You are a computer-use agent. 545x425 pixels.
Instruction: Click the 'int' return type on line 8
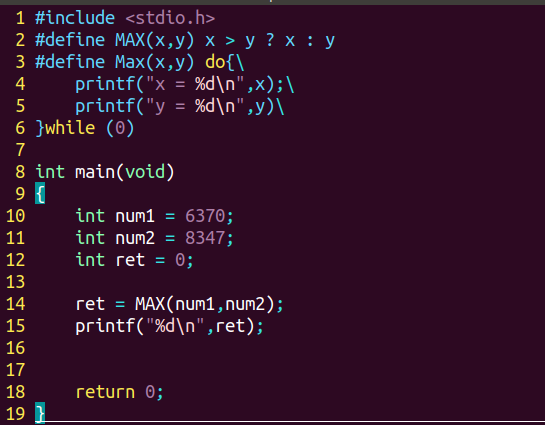[50, 172]
